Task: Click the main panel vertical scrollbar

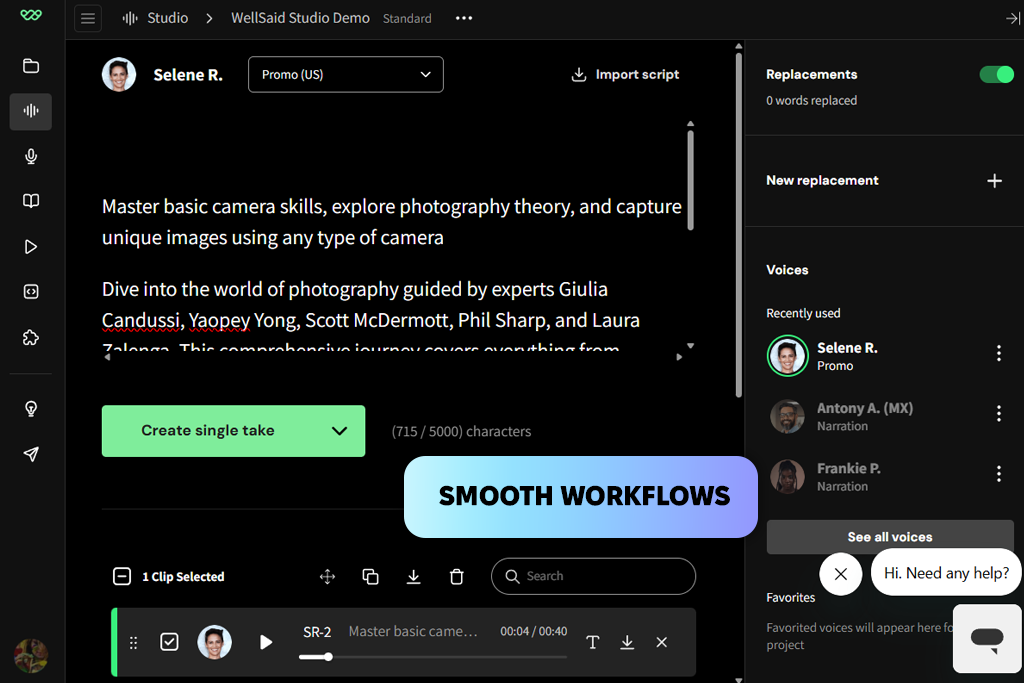Action: 739,225
